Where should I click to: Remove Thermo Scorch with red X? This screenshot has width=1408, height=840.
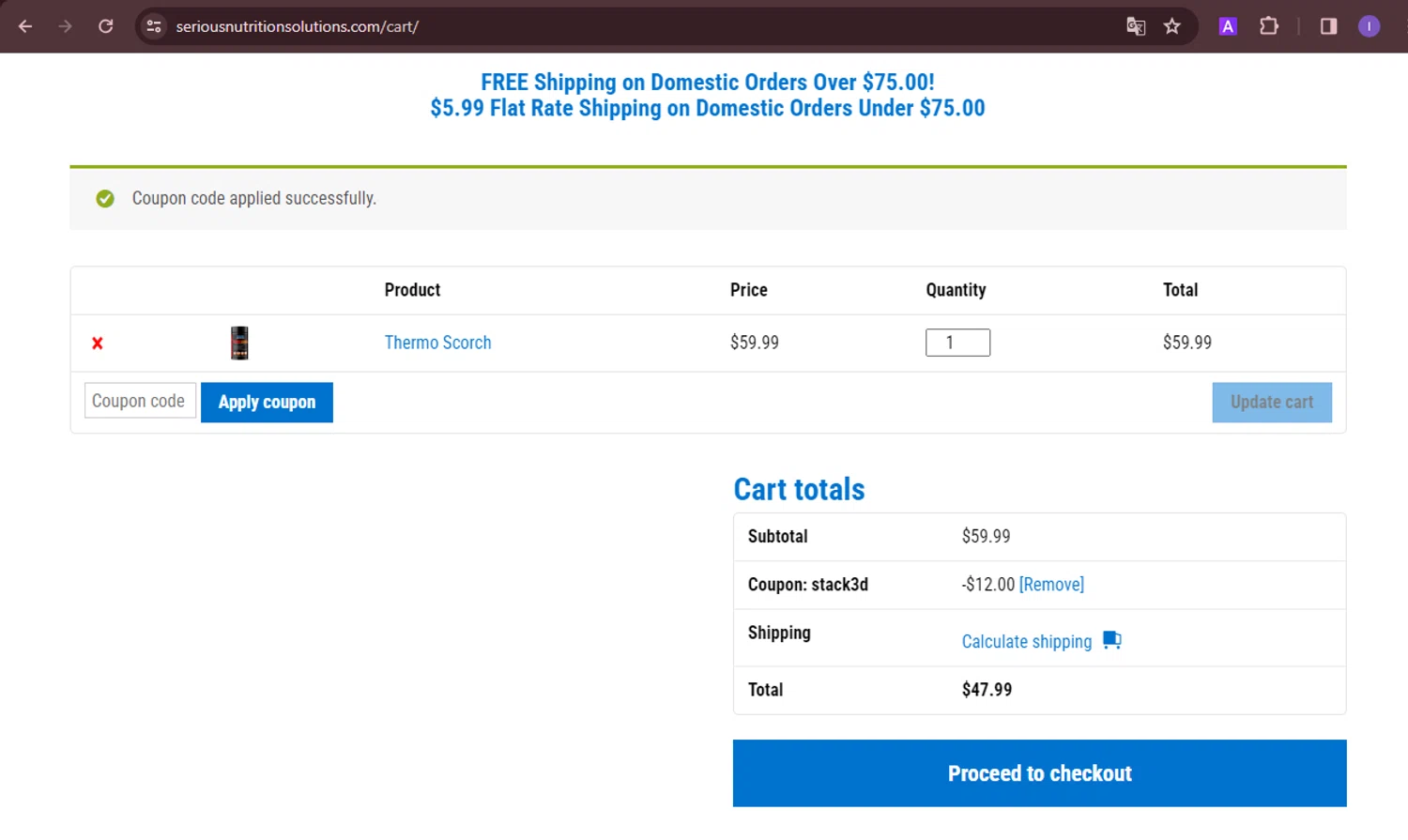tap(98, 344)
